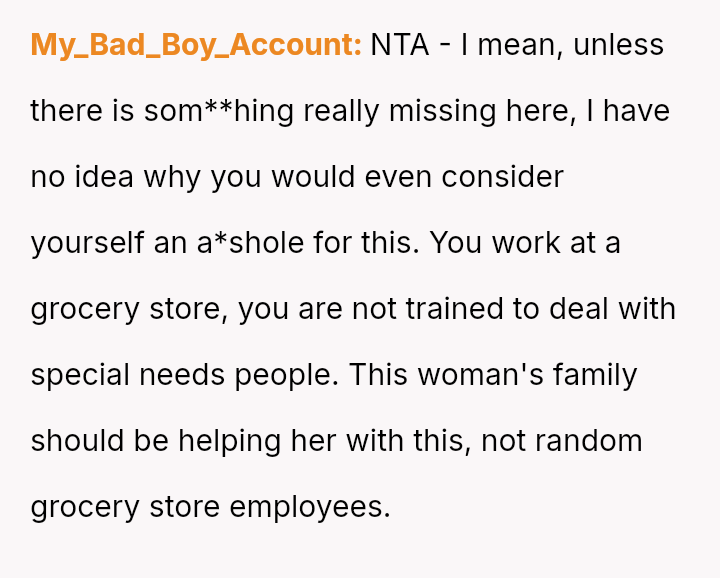Screen dimensions: 720x578
Task: Click the word "really" in the comment
Action: [x=341, y=111]
